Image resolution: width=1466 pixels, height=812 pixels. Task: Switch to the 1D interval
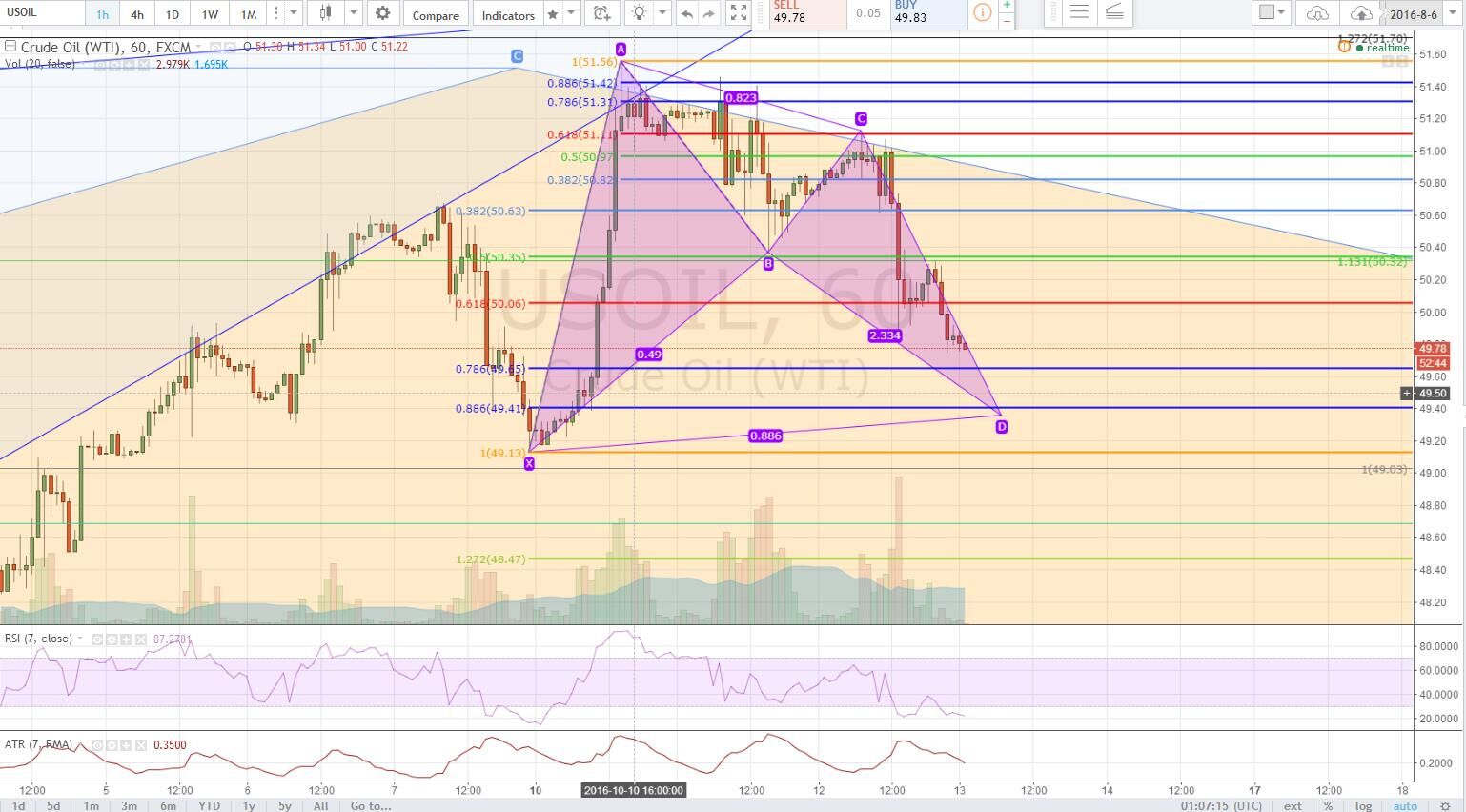point(172,14)
